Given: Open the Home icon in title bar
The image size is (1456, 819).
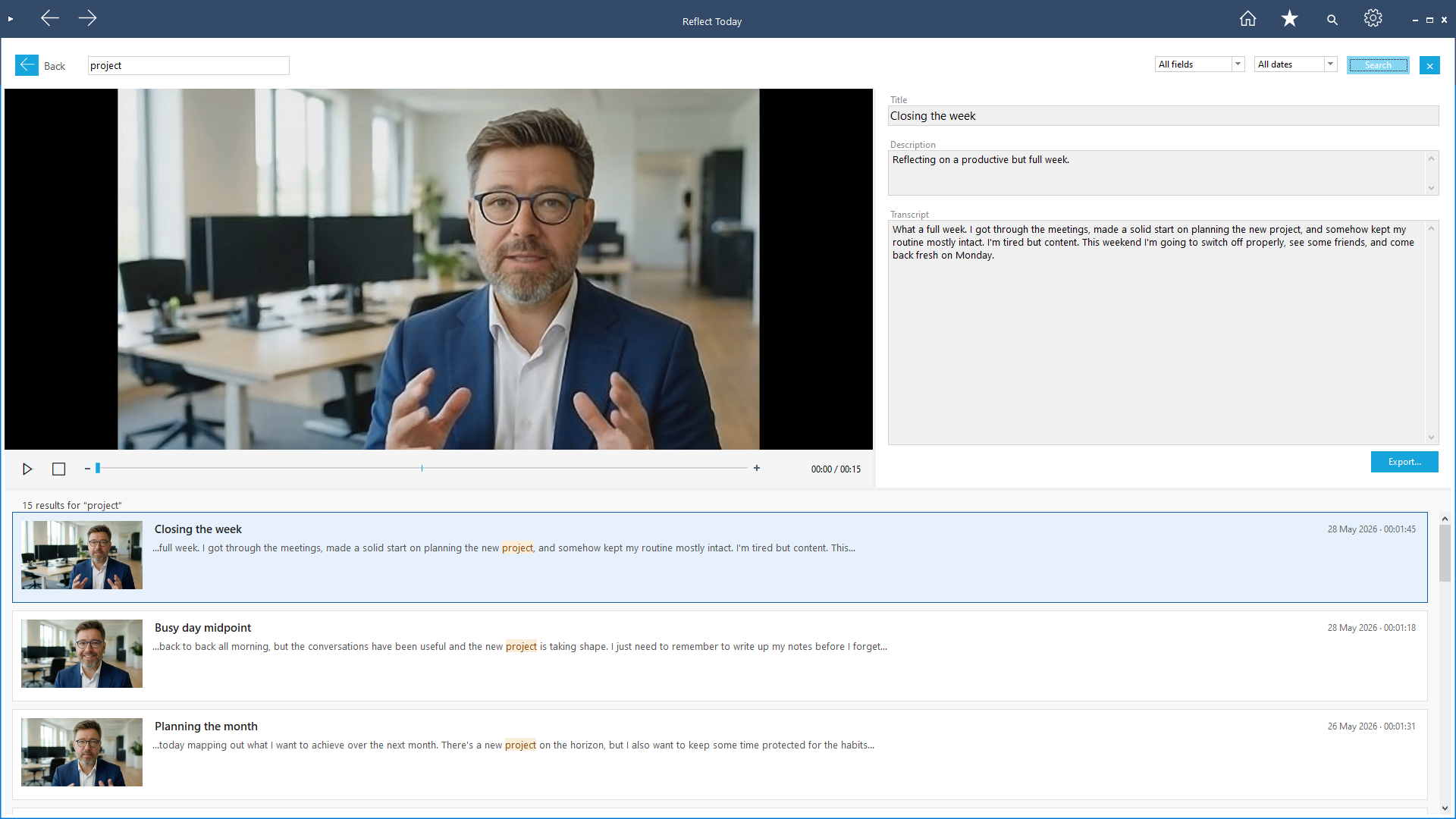Looking at the screenshot, I should point(1247,19).
